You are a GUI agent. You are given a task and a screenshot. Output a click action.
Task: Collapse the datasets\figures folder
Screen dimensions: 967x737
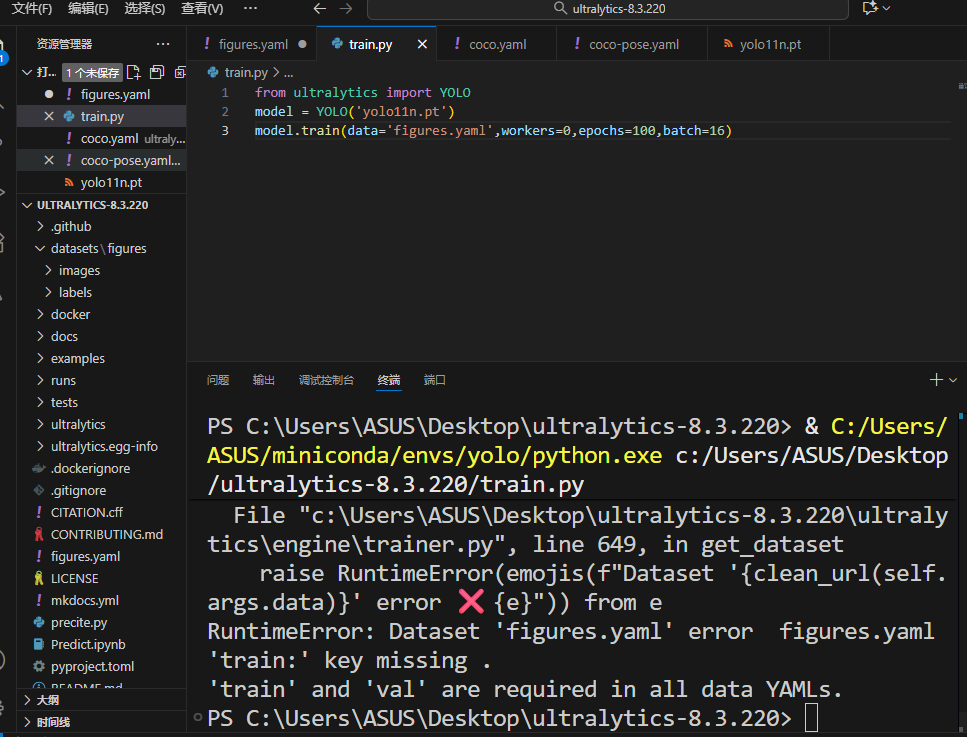click(x=99, y=249)
